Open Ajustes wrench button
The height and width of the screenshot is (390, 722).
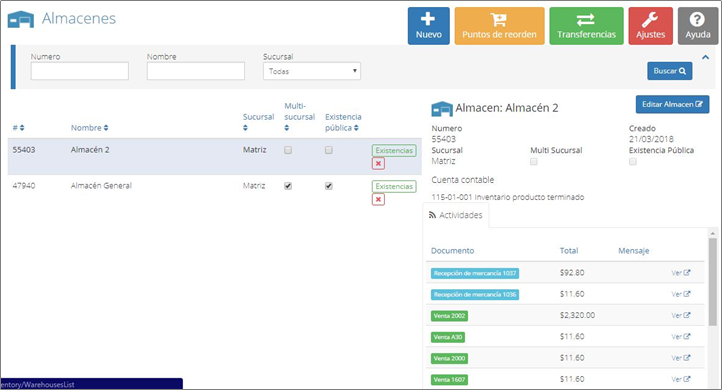click(650, 26)
